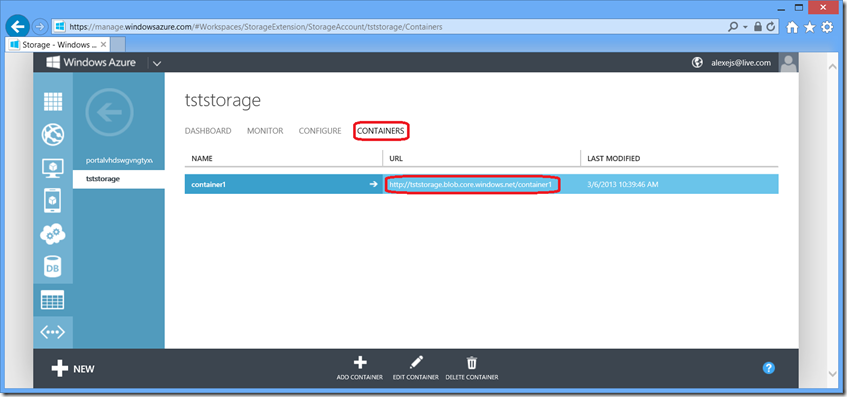This screenshot has height=397, width=847.
Task: Select the portalvhdswgvngtyx storage account
Action: pos(119,160)
